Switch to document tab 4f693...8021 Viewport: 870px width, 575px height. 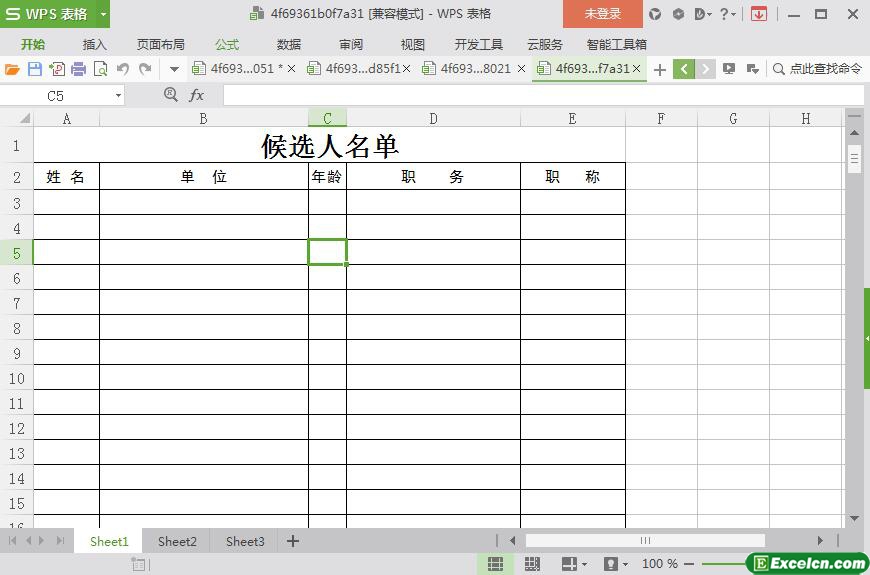(x=467, y=68)
